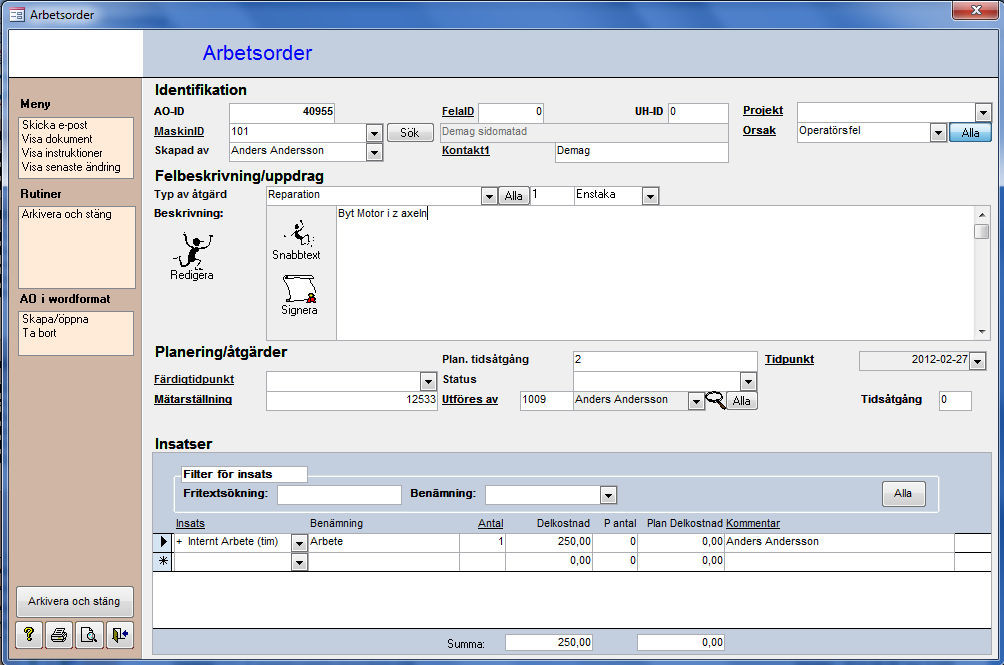
Task: Choose Skicka e-post from Meny
Action: [55, 125]
